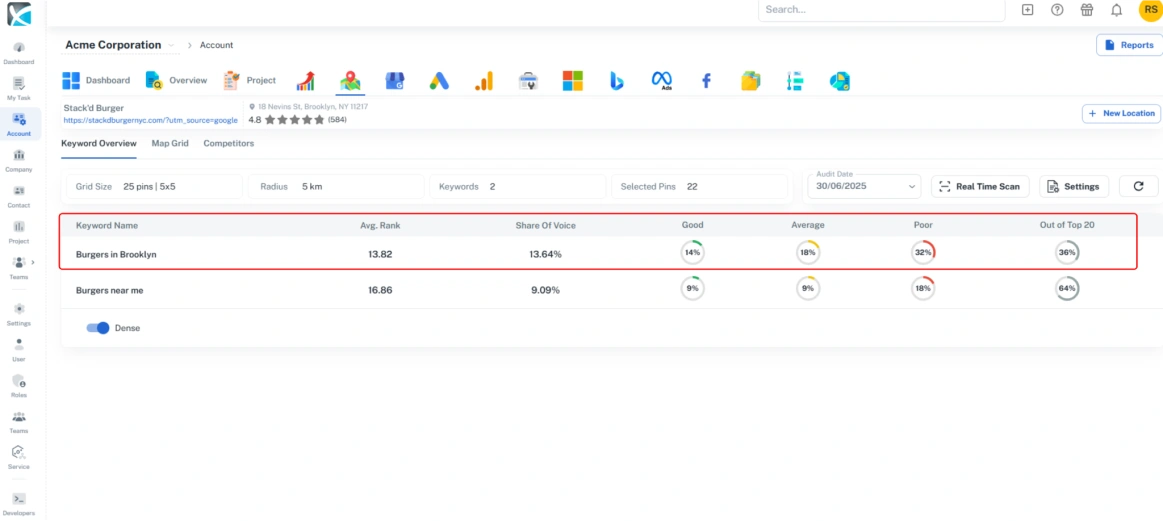The image size is (1163, 521).
Task: Open the Microsoft logo icon
Action: coord(573,81)
